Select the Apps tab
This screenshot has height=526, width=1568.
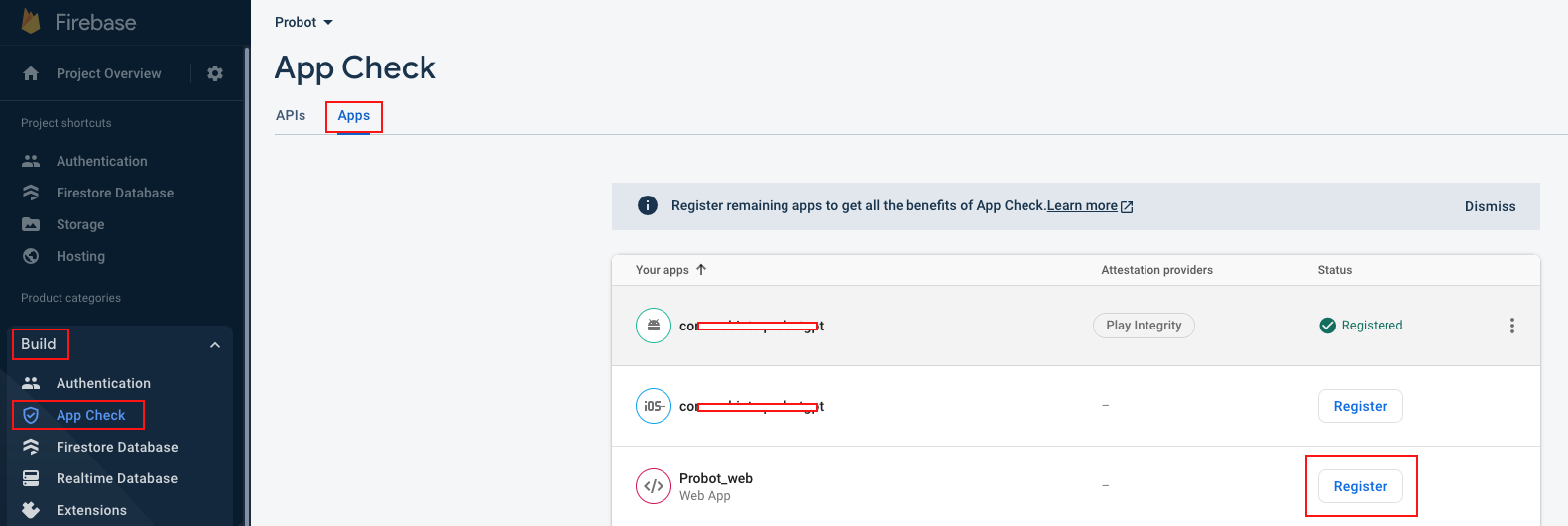[x=353, y=115]
